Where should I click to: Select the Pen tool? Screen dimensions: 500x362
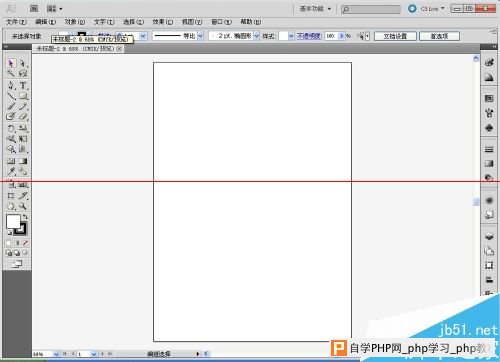pos(11,86)
